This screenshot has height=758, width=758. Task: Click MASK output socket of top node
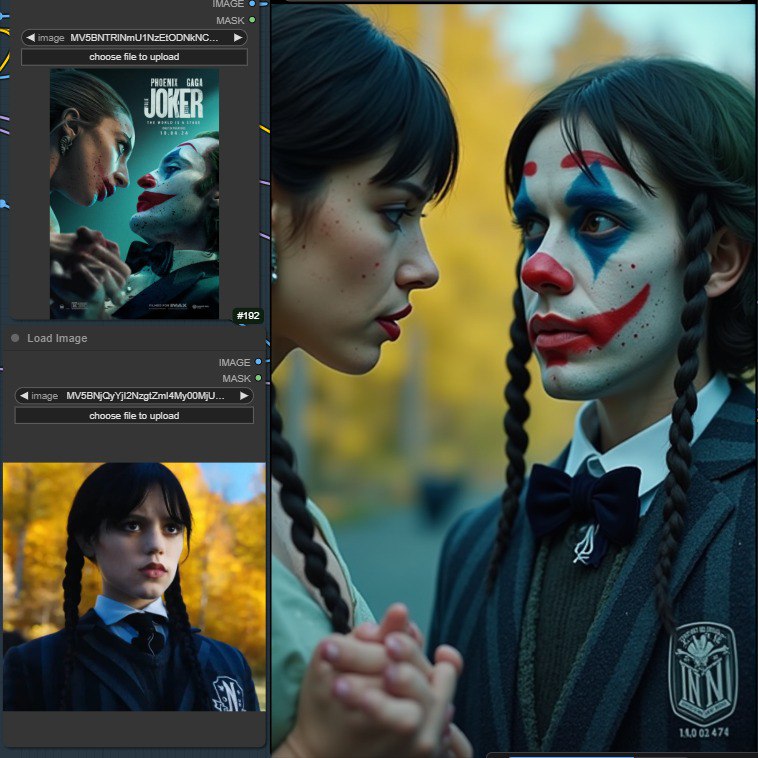[252, 20]
